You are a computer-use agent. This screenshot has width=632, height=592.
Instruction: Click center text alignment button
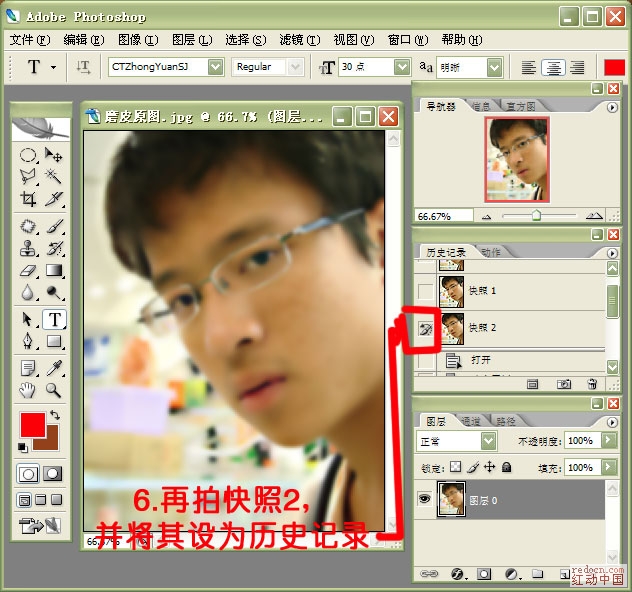coord(553,67)
